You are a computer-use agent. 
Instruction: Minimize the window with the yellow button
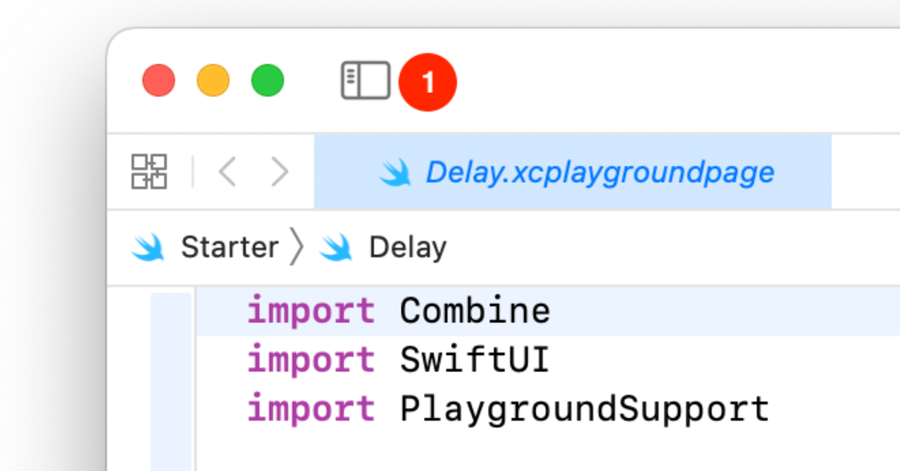tap(213, 81)
